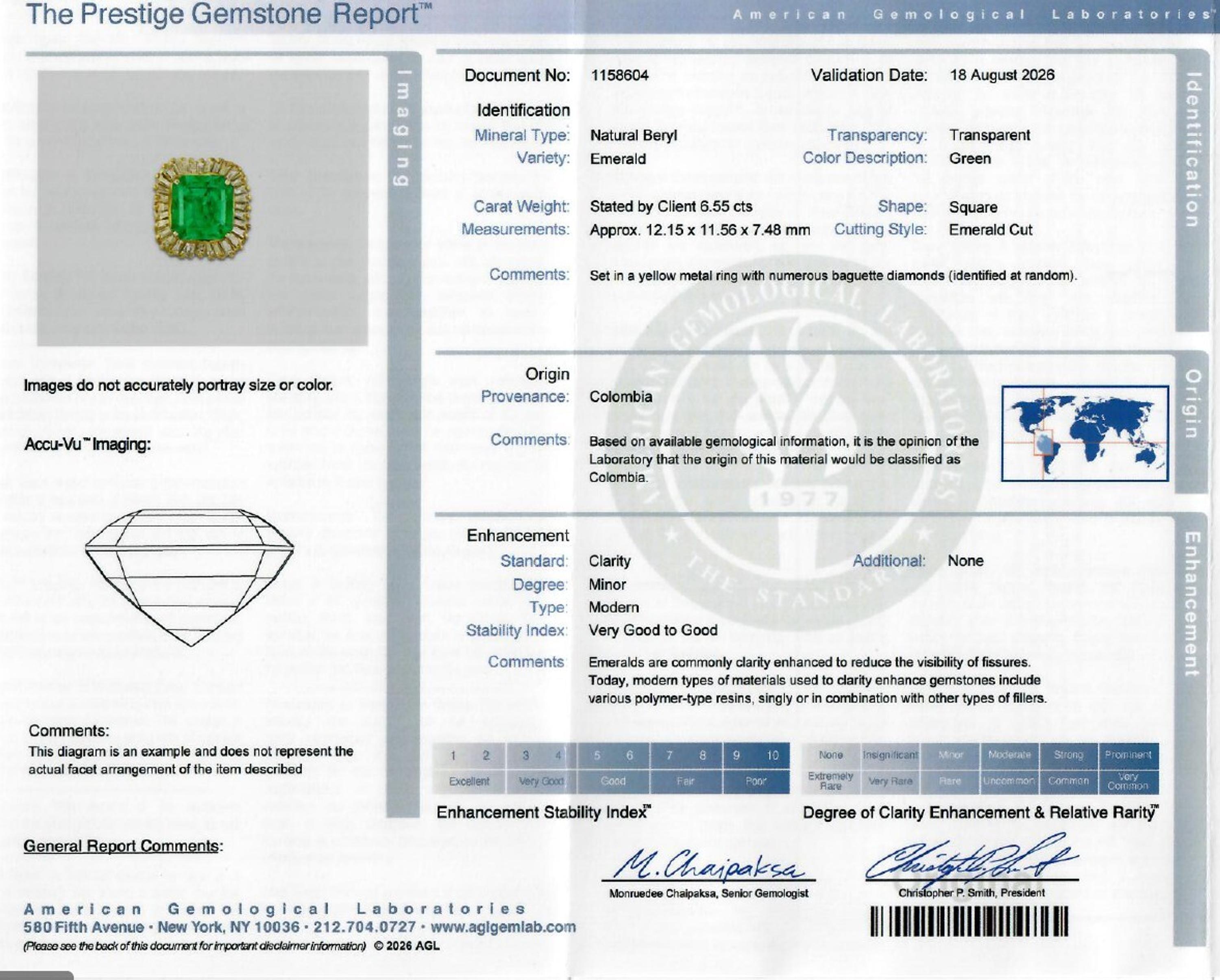Image resolution: width=1220 pixels, height=980 pixels.
Task: Click the emerald ring photograph
Action: tap(203, 208)
